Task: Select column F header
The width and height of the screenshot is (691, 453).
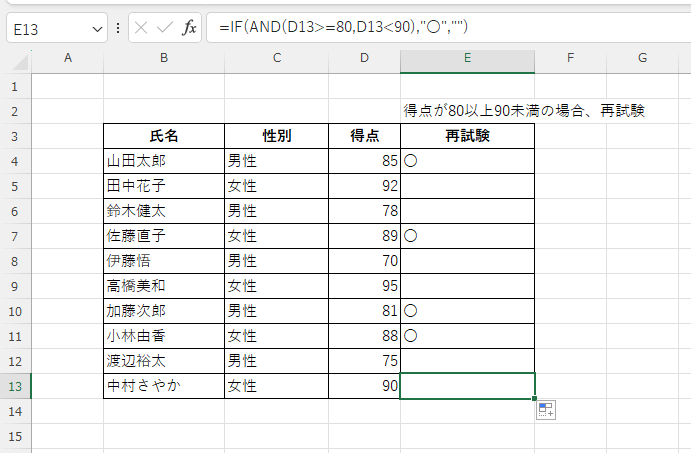Action: 570,58
